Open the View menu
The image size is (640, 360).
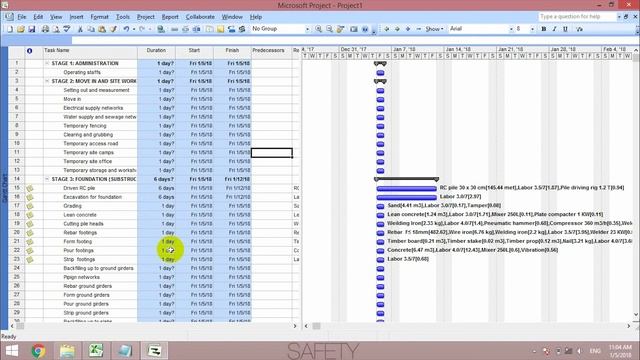[56, 17]
